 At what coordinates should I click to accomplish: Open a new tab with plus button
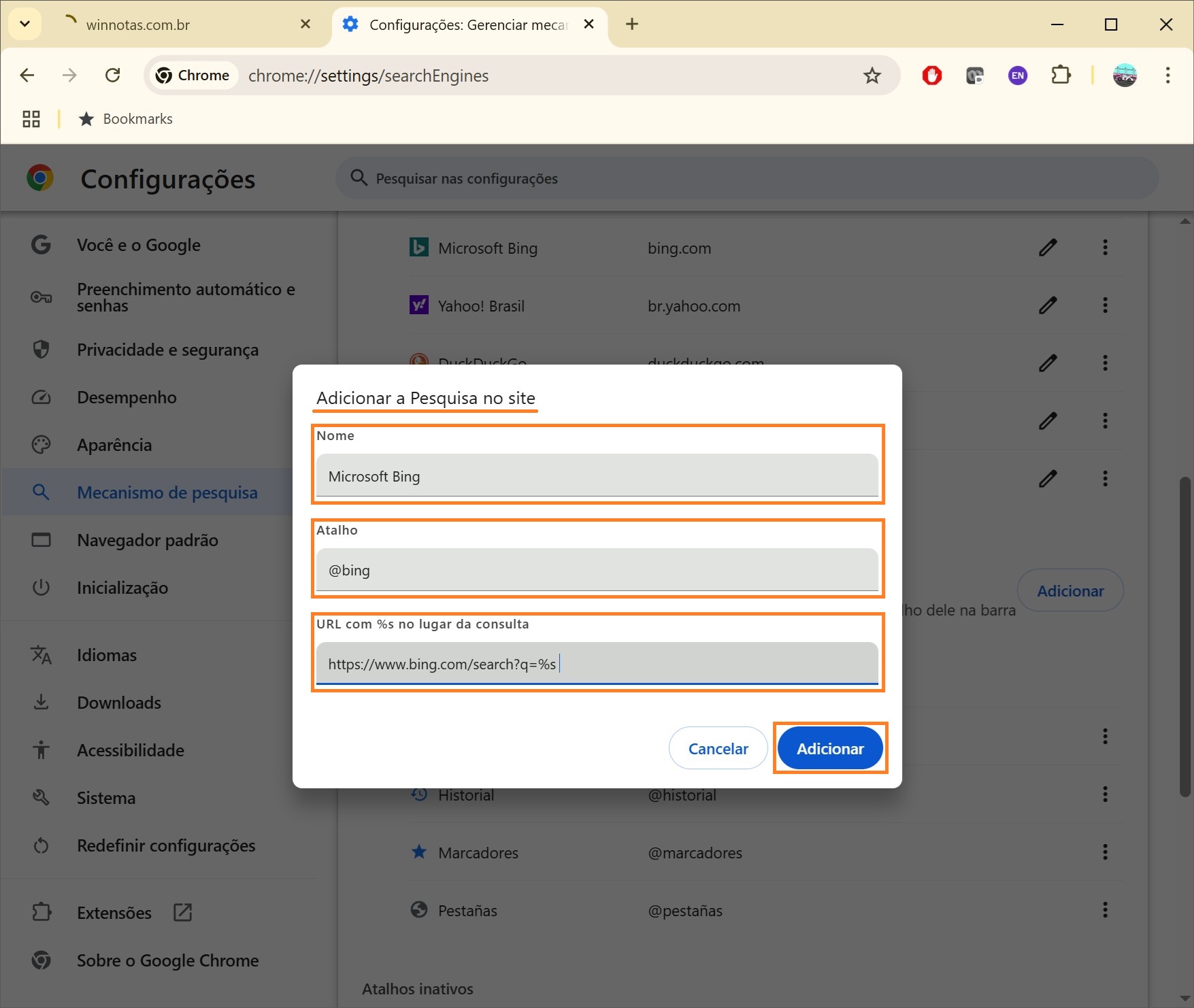[632, 24]
